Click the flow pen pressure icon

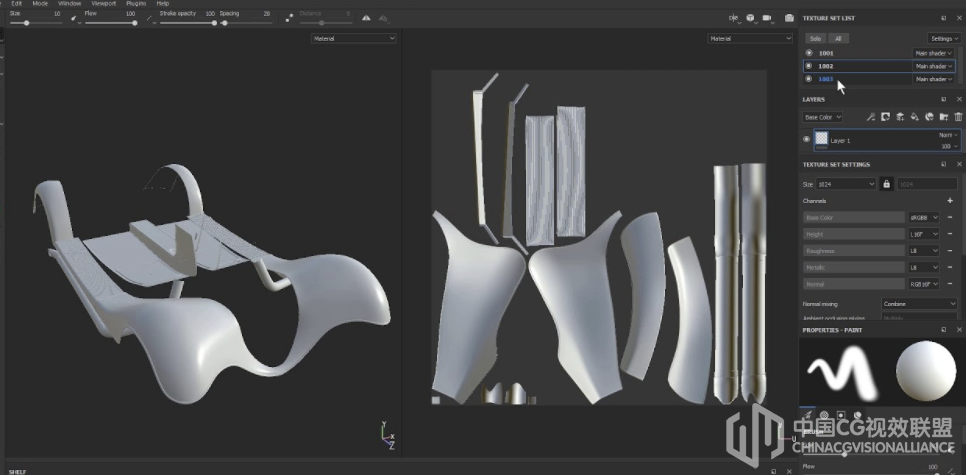point(151,18)
